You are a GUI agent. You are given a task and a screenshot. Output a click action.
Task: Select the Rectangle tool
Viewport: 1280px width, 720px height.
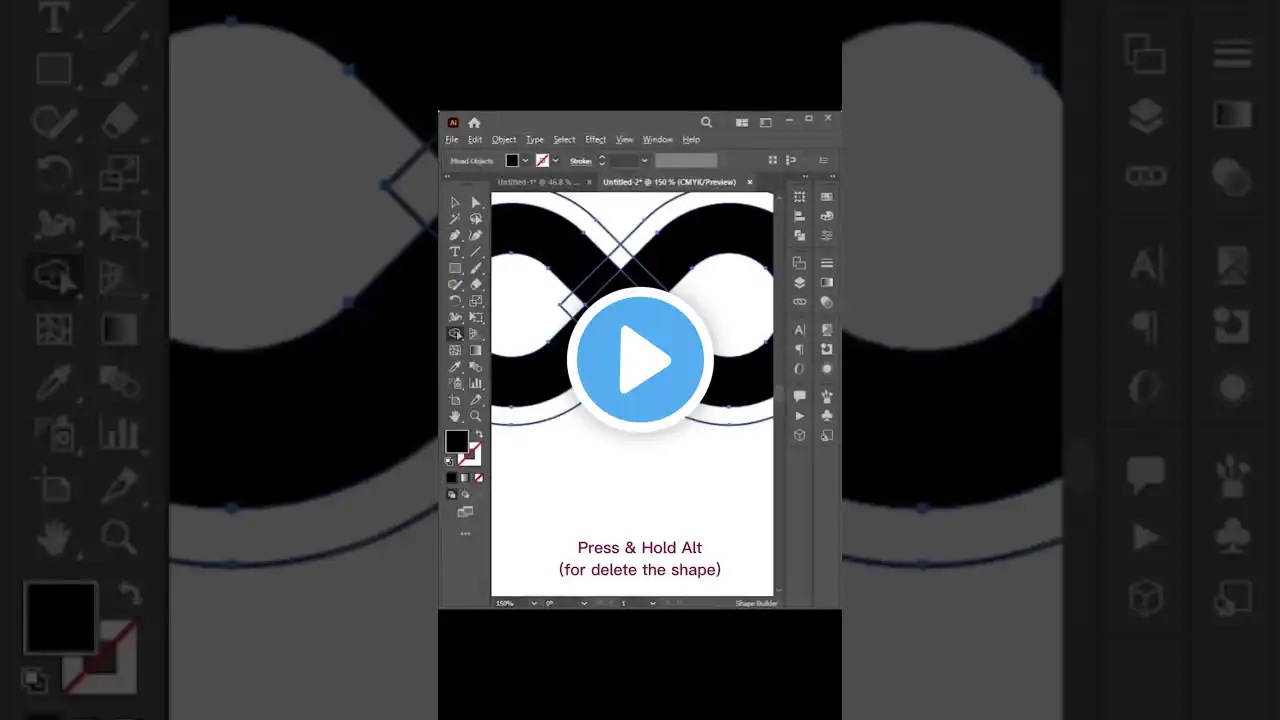coord(455,268)
